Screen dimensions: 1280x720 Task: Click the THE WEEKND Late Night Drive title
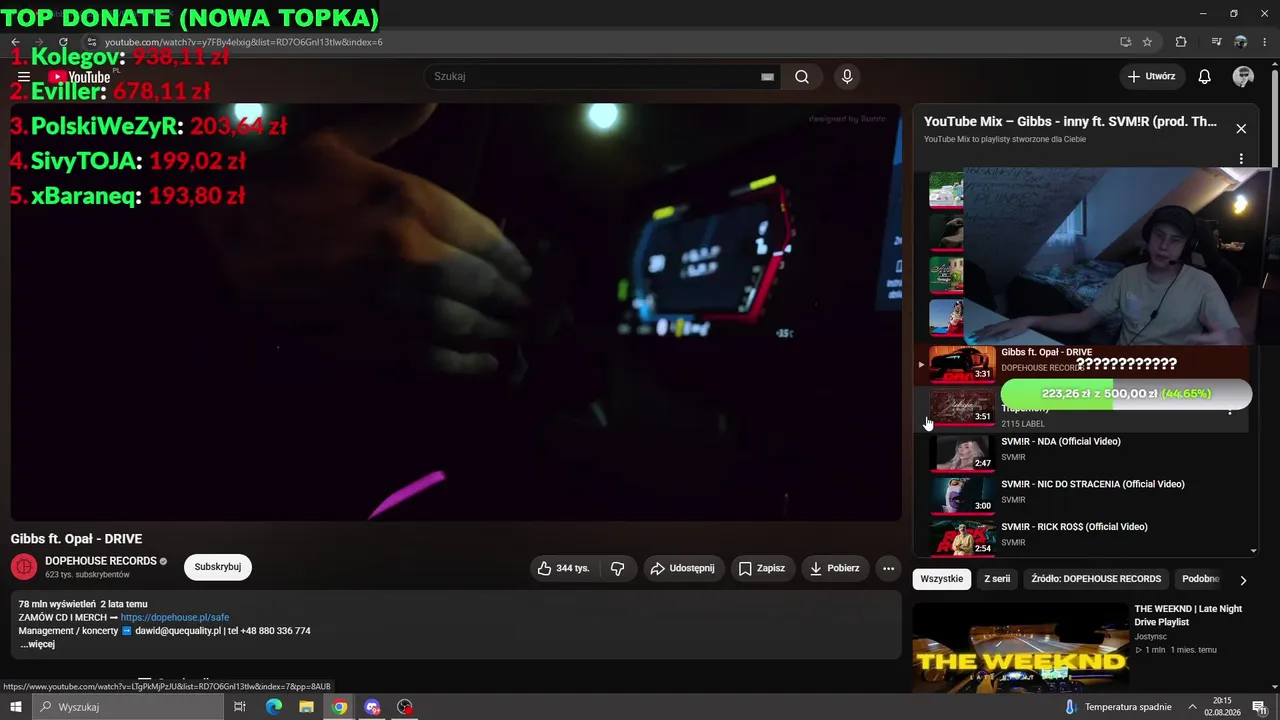tap(1188, 615)
